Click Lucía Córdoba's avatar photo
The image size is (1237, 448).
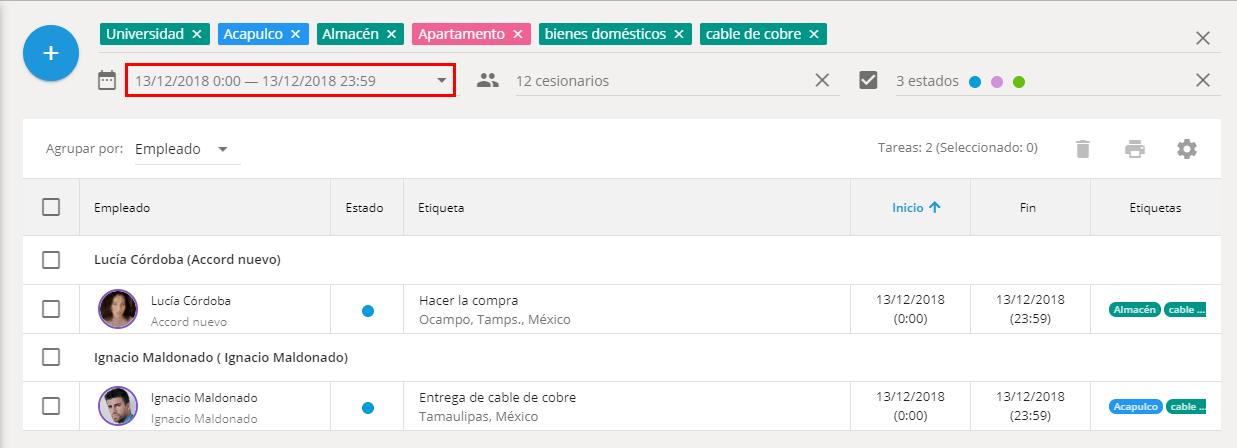118,309
